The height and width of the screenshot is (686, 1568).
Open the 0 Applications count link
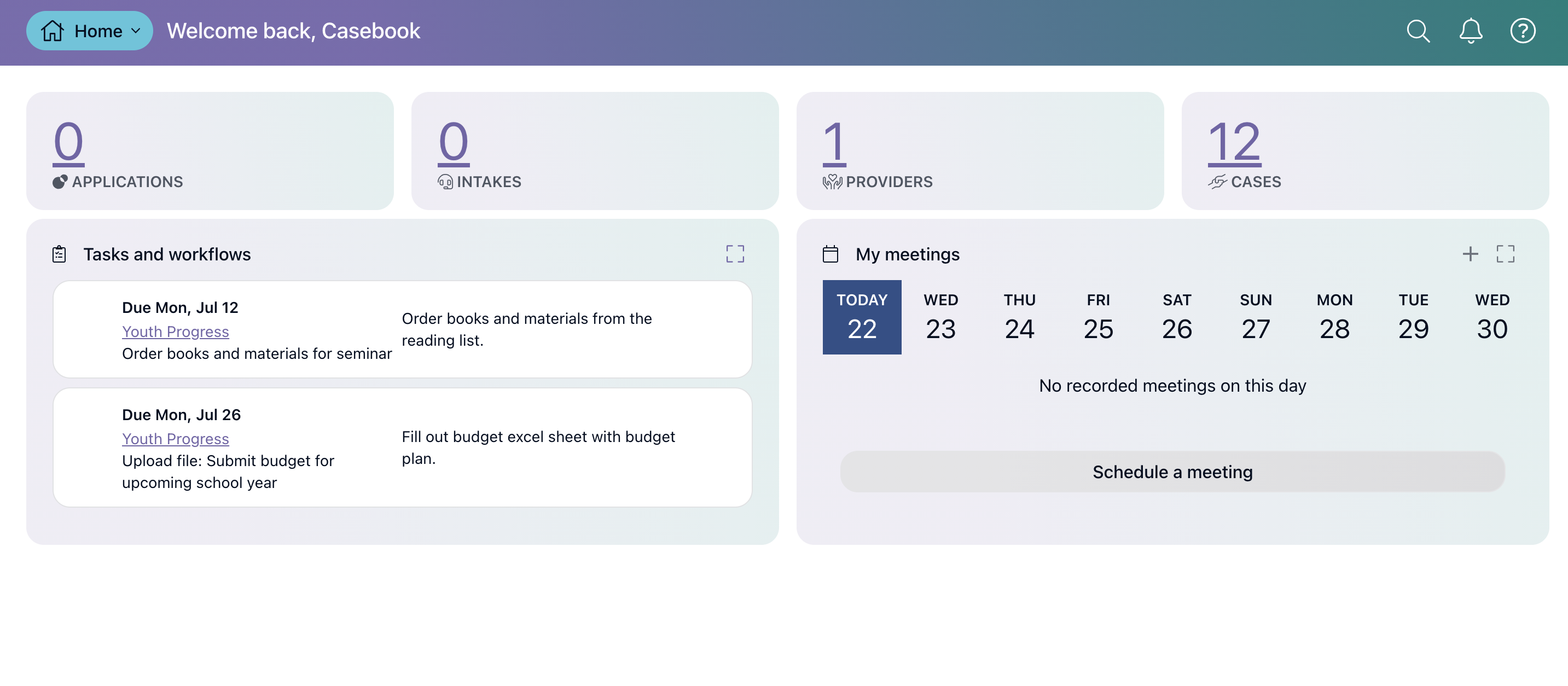click(x=68, y=142)
